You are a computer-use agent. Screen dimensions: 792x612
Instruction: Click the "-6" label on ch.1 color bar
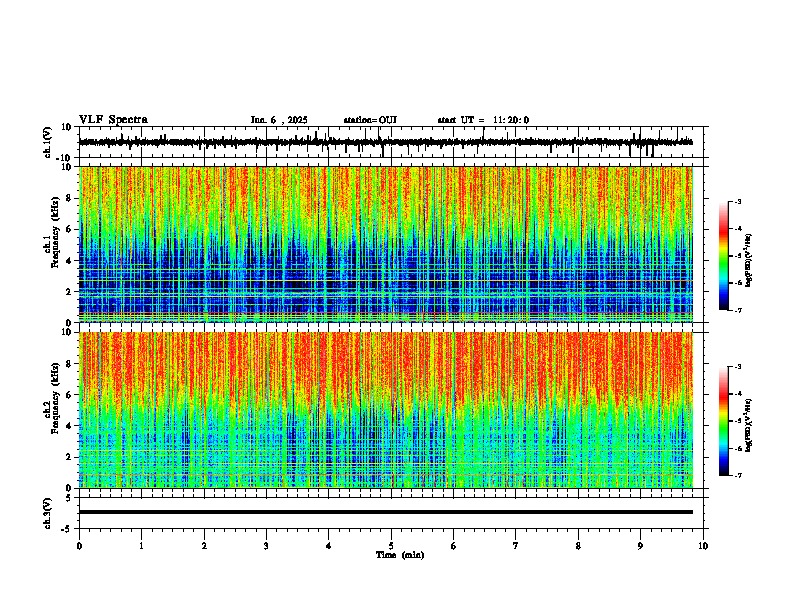(x=737, y=283)
